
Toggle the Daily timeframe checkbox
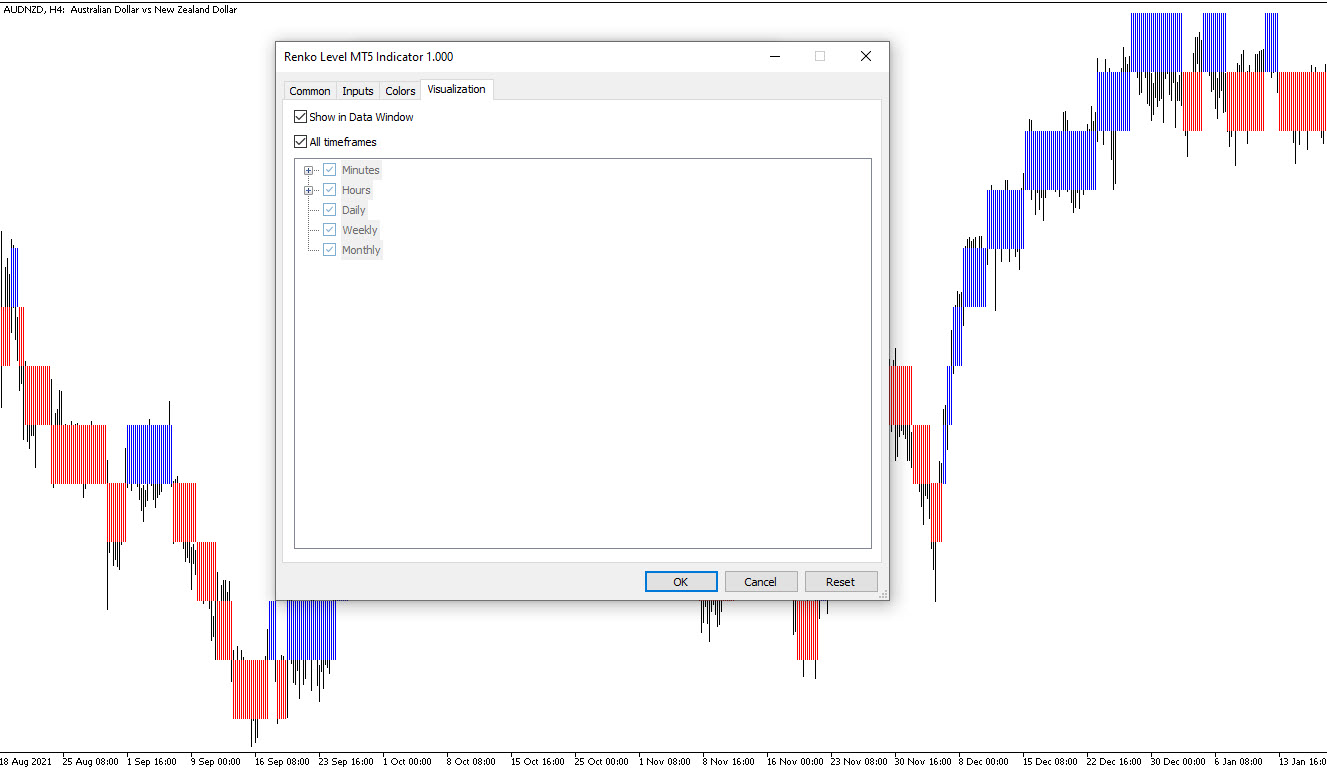[x=330, y=210]
